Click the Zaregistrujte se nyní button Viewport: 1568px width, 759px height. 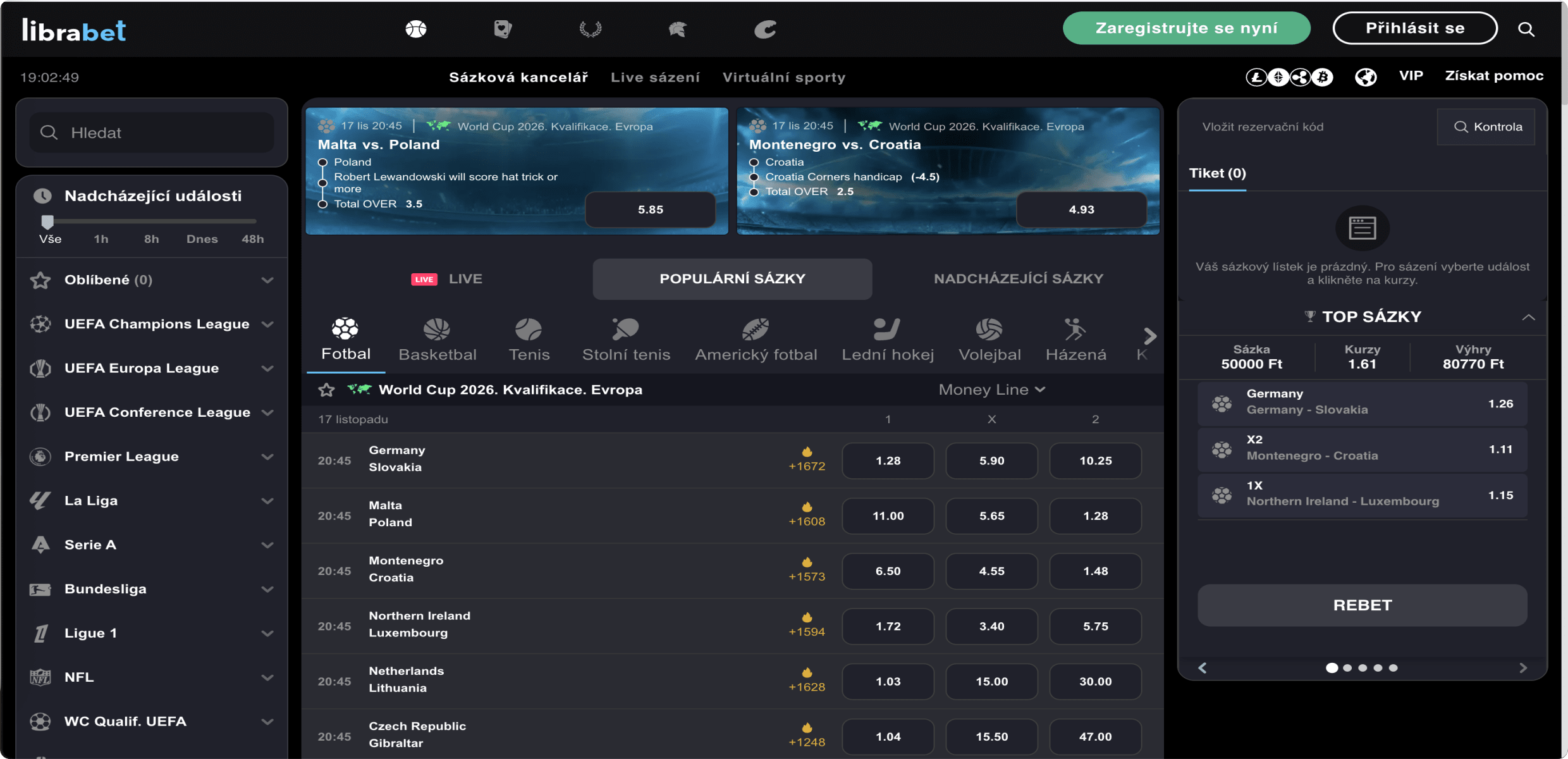(x=1186, y=28)
